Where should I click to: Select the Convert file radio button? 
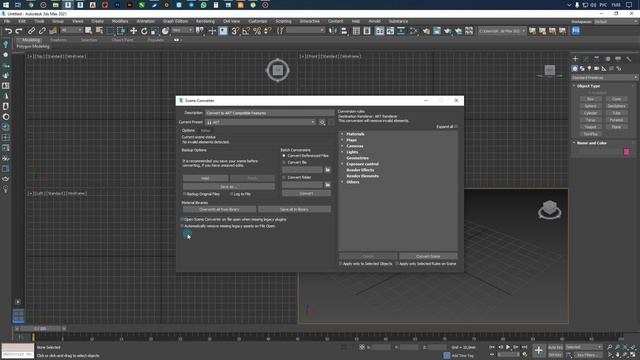click(284, 162)
